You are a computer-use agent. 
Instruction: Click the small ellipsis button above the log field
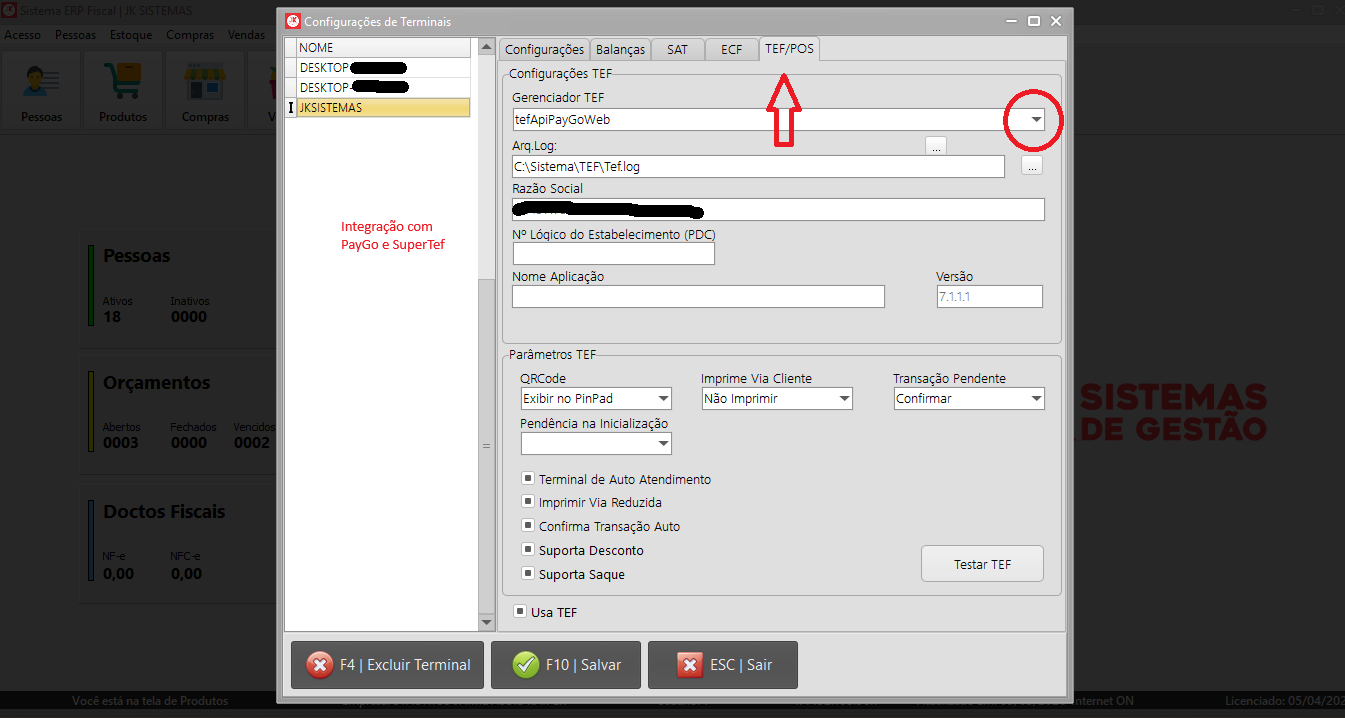pyautogui.click(x=936, y=146)
